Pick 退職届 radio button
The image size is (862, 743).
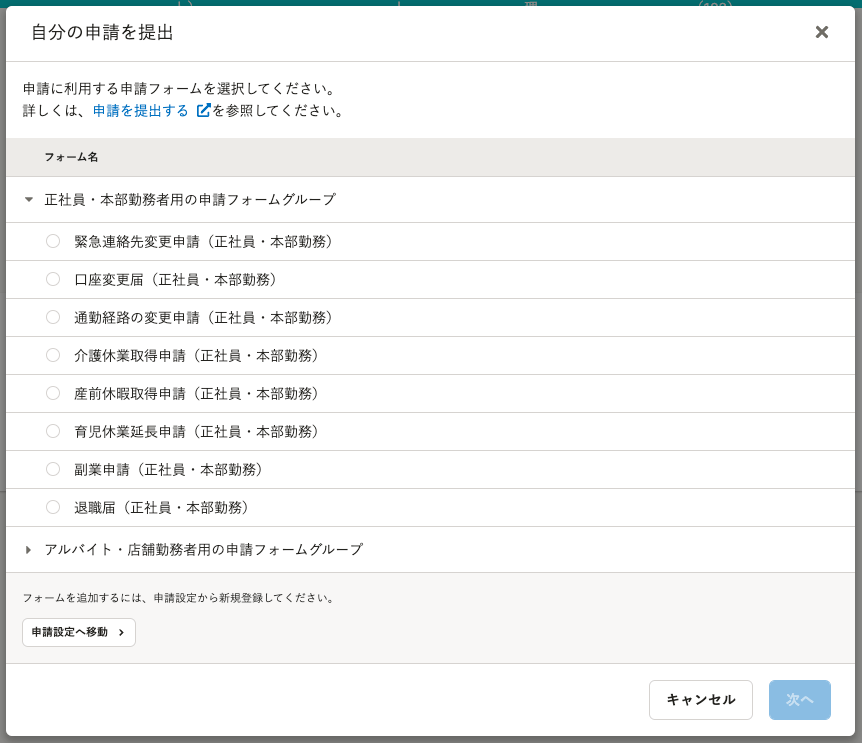(x=53, y=507)
